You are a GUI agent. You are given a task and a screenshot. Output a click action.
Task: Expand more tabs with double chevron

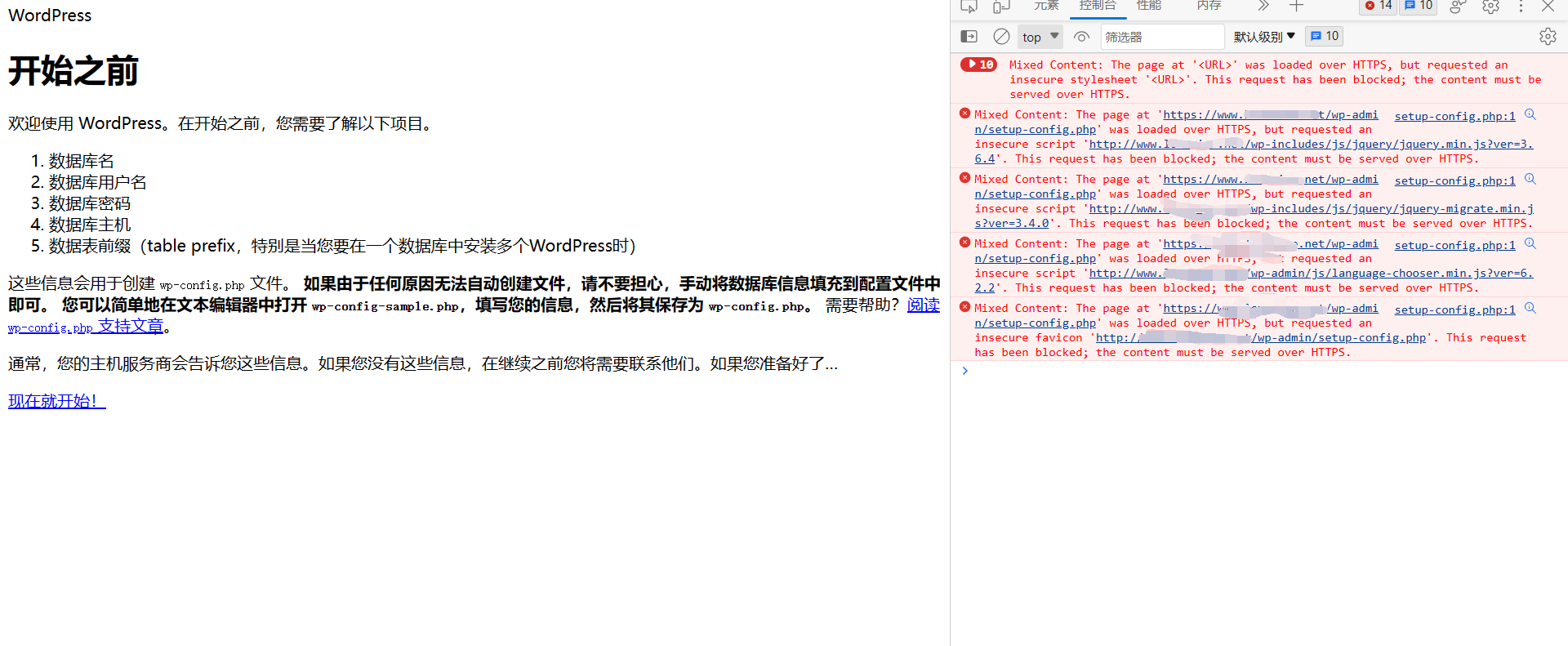1263,7
